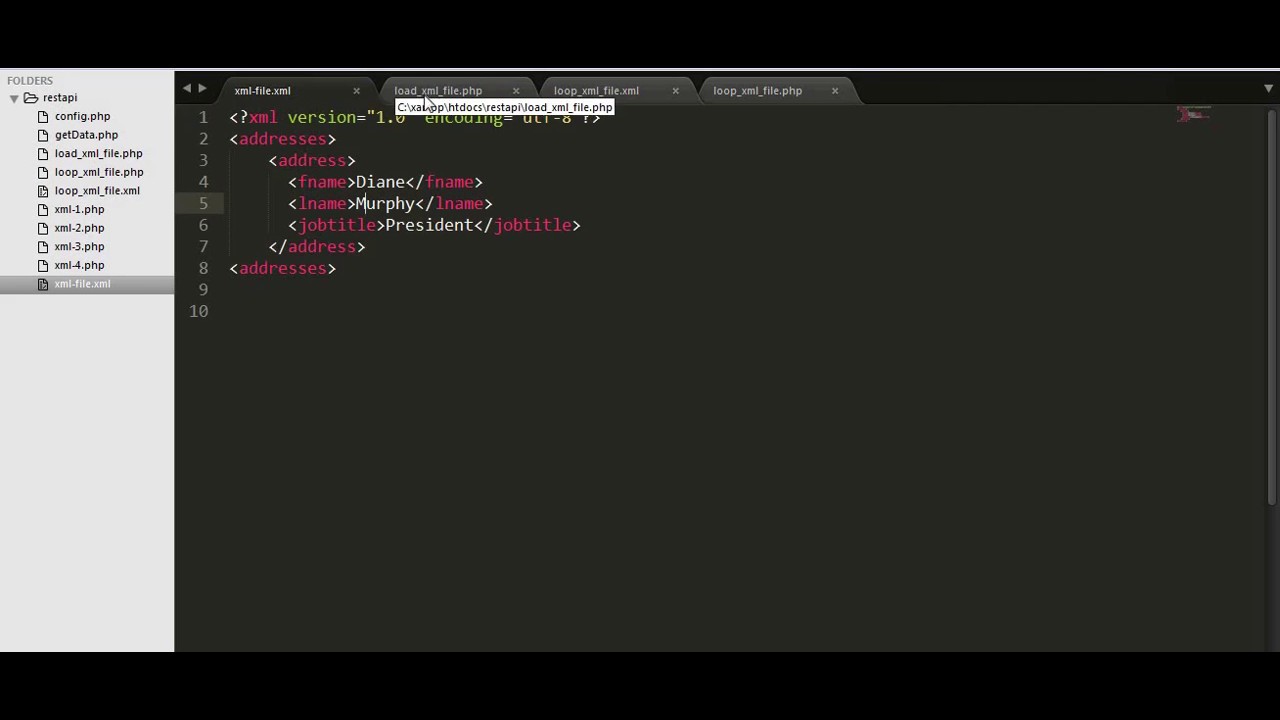Open getData.php in the sidebar

86,135
